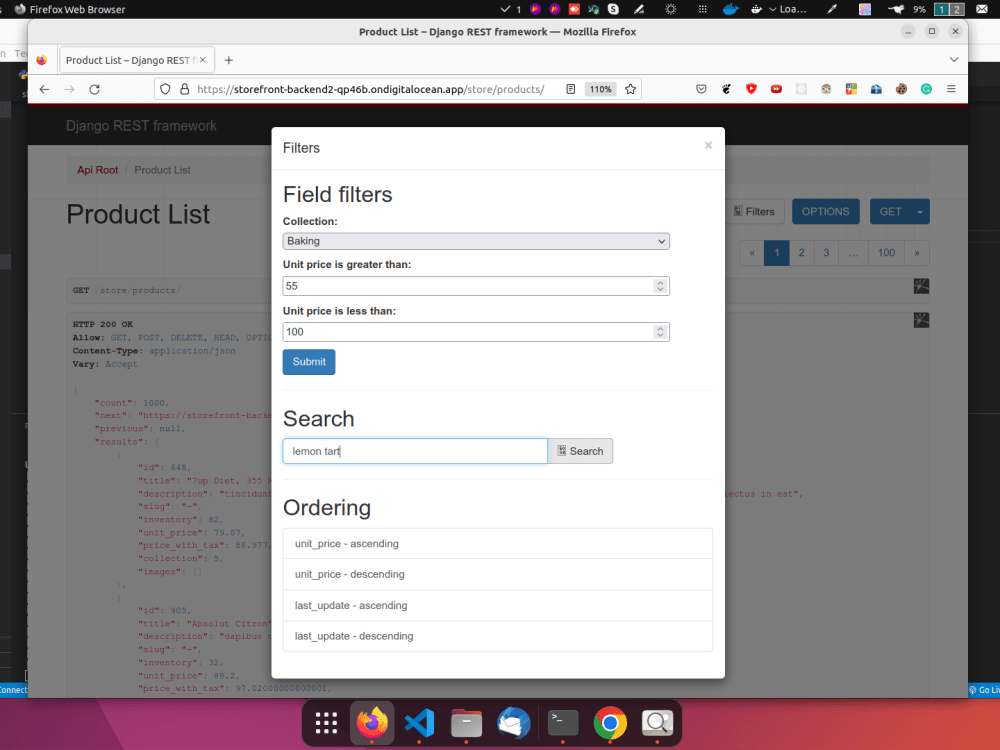Open the Firefox hamburger application menu

951,89
